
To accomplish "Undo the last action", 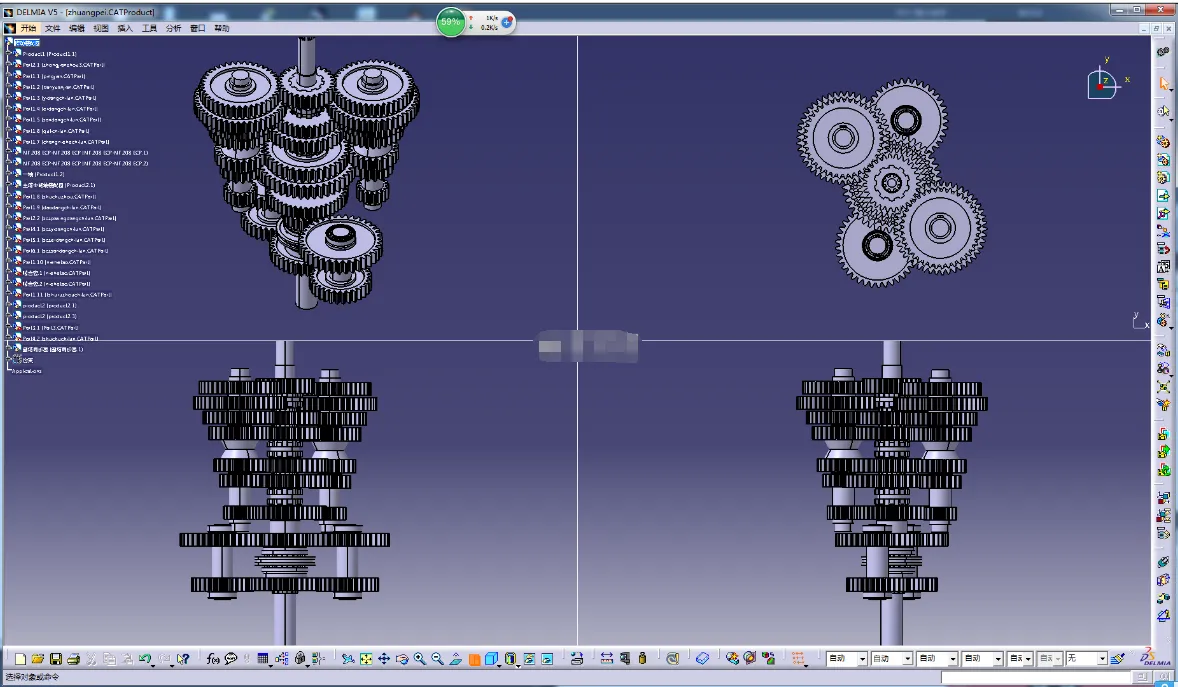I will (144, 659).
